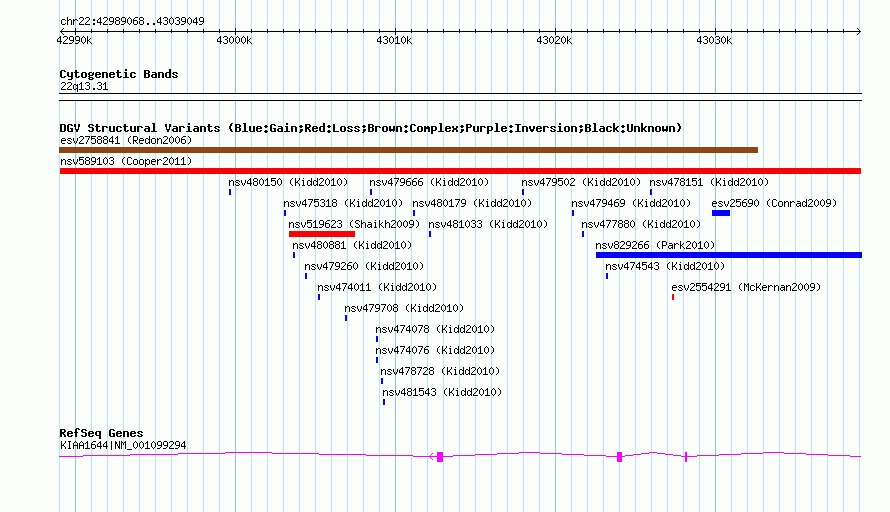Click the nsv479502 (Kidd2010) label
Image resolution: width=890 pixels, height=512 pixels.
coord(581,182)
